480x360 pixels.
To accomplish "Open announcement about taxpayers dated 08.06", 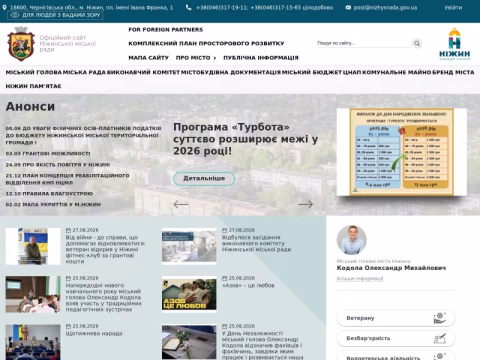I will pyautogui.click(x=83, y=135).
